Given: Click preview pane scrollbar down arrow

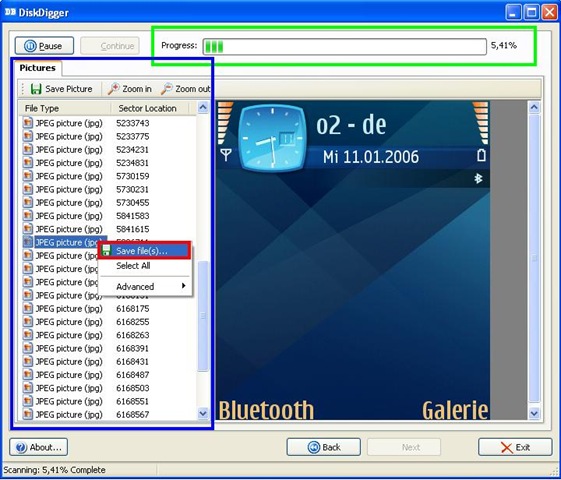Looking at the screenshot, I should click(534, 414).
